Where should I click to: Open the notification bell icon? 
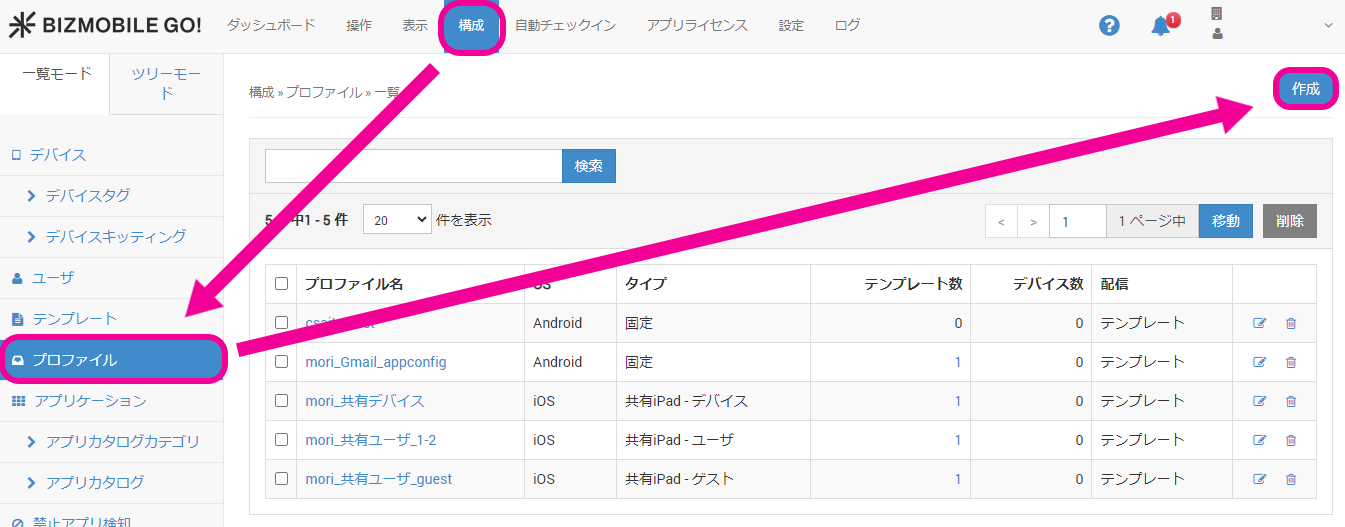pyautogui.click(x=1160, y=26)
